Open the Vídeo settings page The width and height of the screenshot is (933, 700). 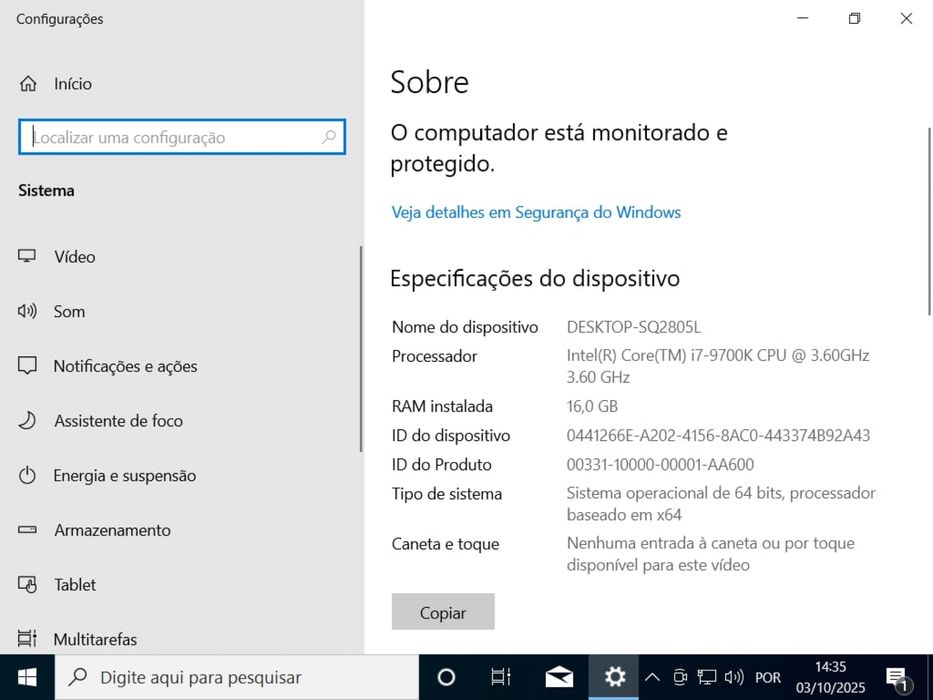point(181,257)
